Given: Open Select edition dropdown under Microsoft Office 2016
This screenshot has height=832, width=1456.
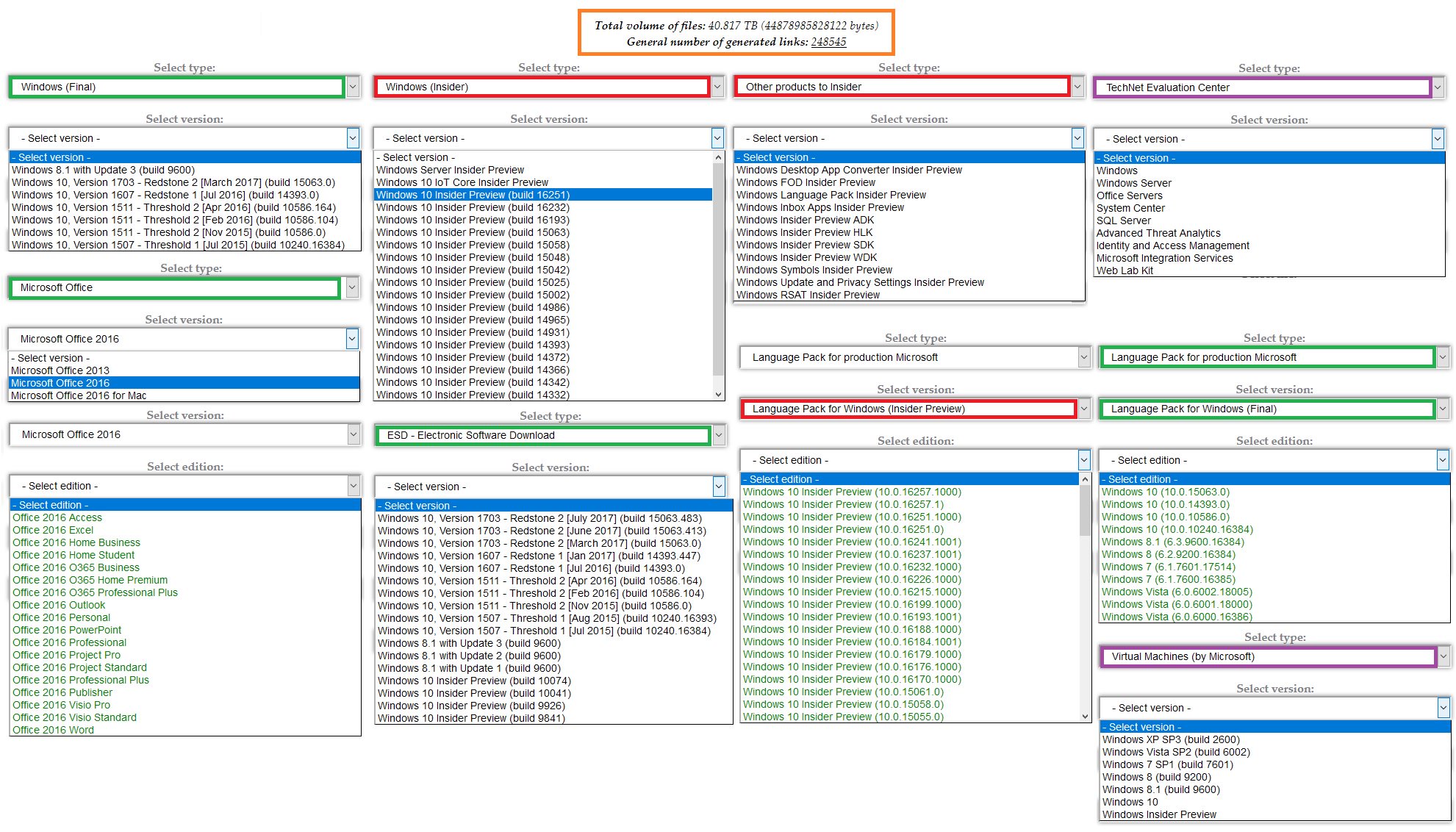Looking at the screenshot, I should (185, 486).
